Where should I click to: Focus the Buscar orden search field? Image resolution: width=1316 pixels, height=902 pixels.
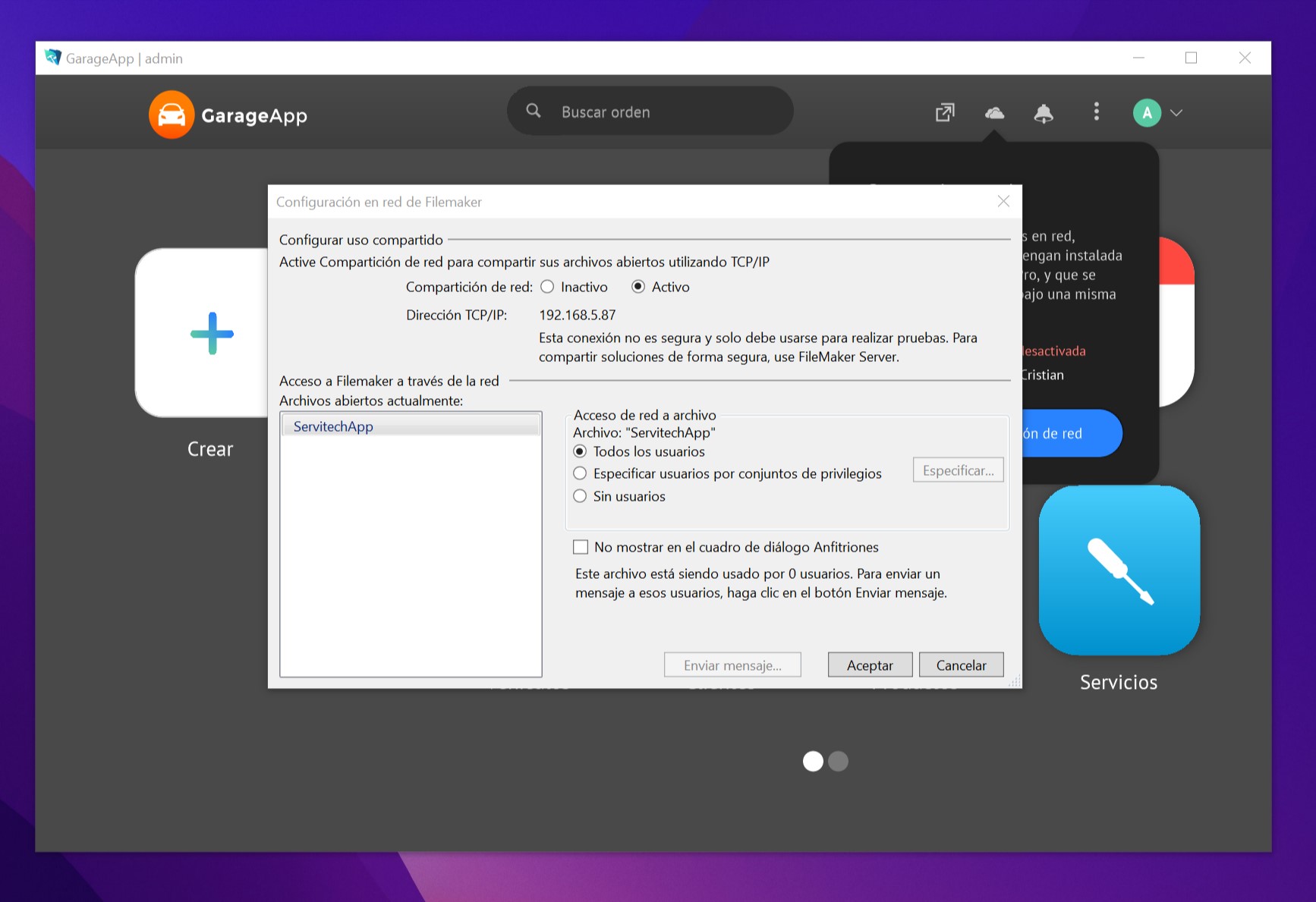click(x=650, y=112)
